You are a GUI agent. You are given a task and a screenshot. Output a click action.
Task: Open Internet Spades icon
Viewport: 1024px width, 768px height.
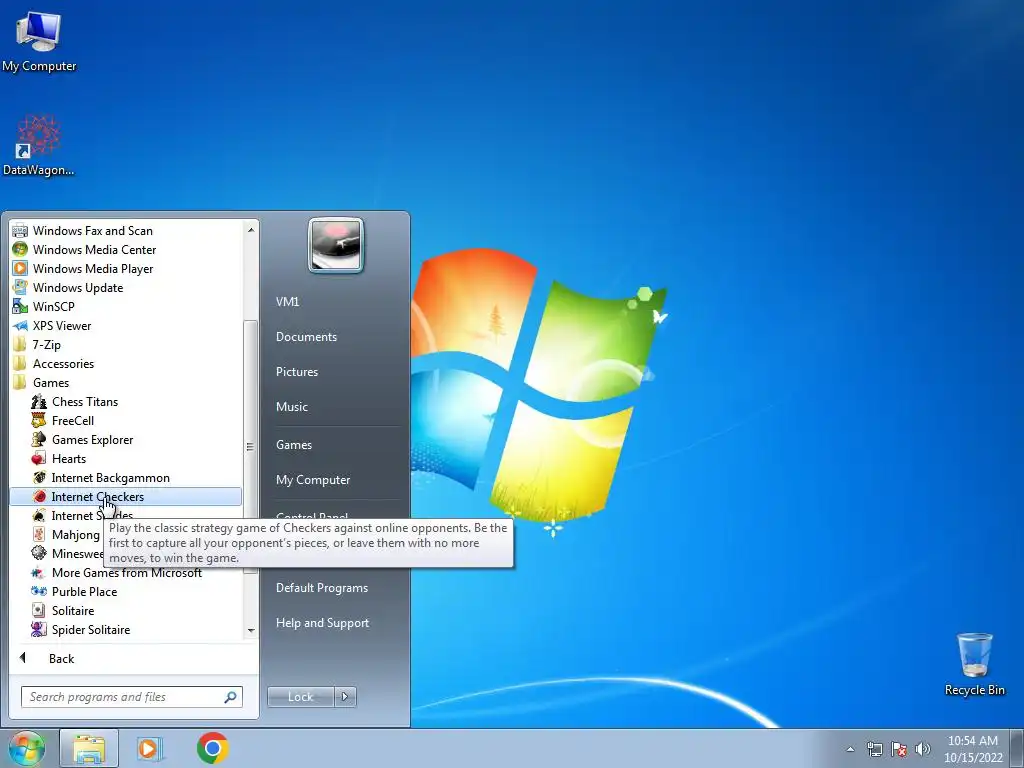(39, 515)
